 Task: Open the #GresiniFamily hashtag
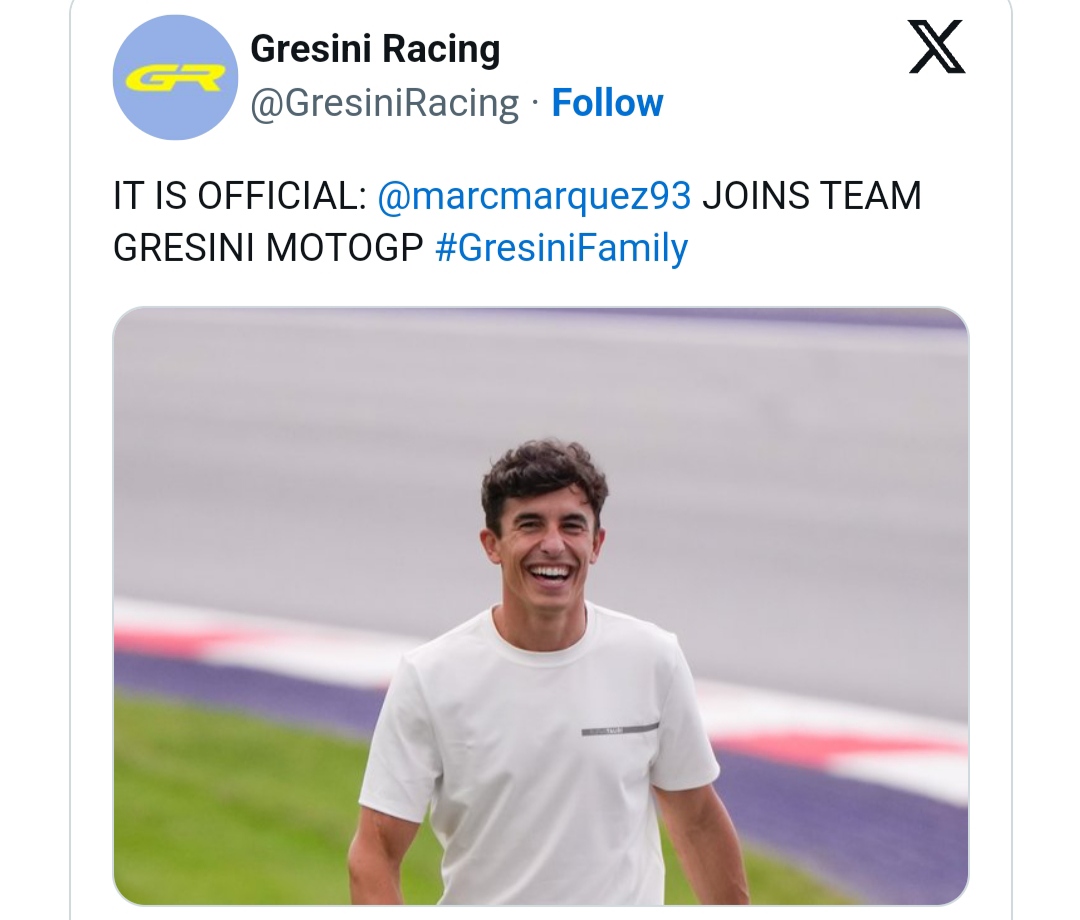coord(562,248)
